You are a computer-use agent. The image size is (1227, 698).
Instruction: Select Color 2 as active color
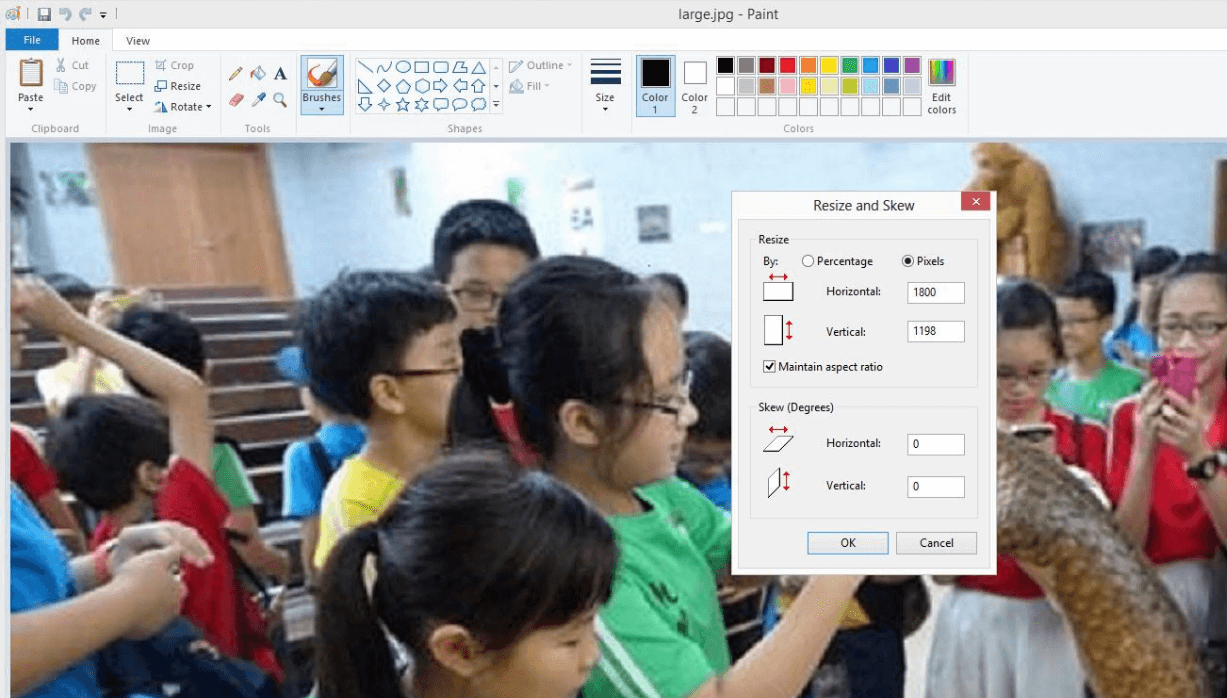tap(695, 85)
